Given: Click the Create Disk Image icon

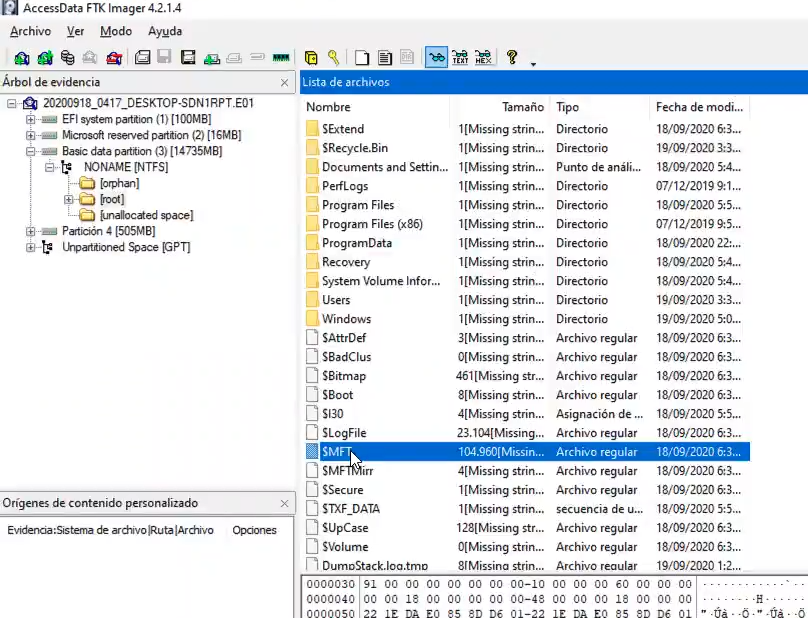Looking at the screenshot, I should 142,57.
